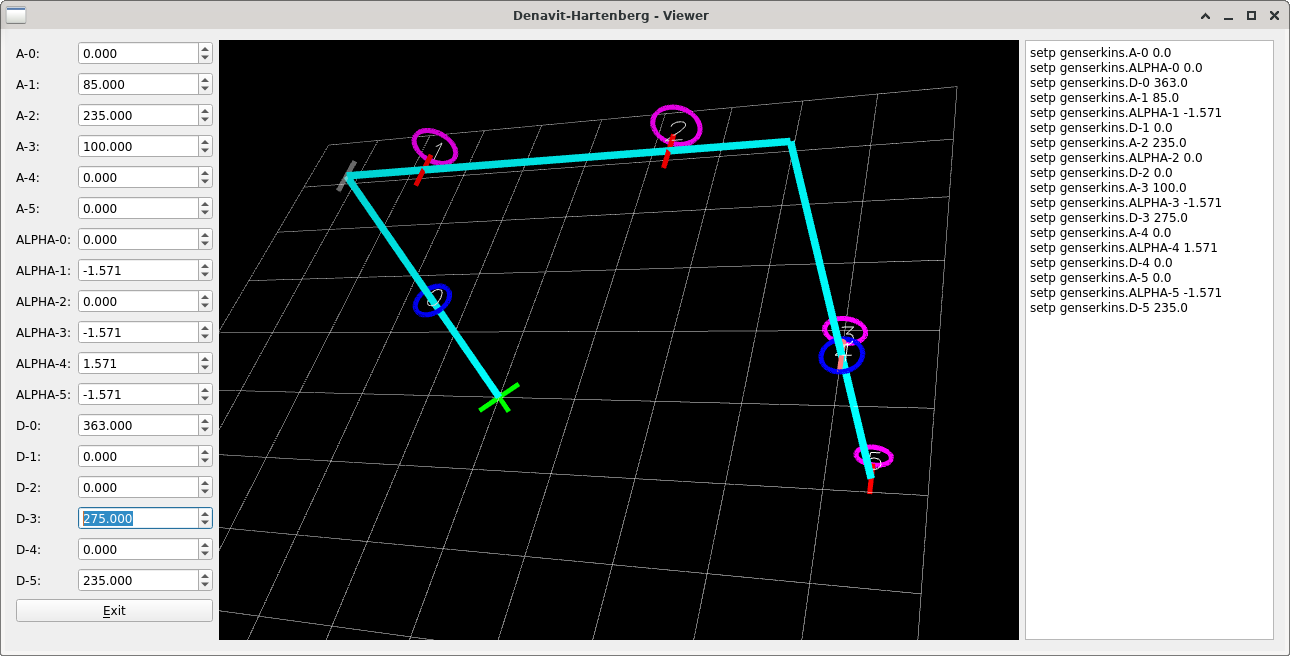Click the Exit button
Screen dimensions: 1290x656
click(114, 610)
